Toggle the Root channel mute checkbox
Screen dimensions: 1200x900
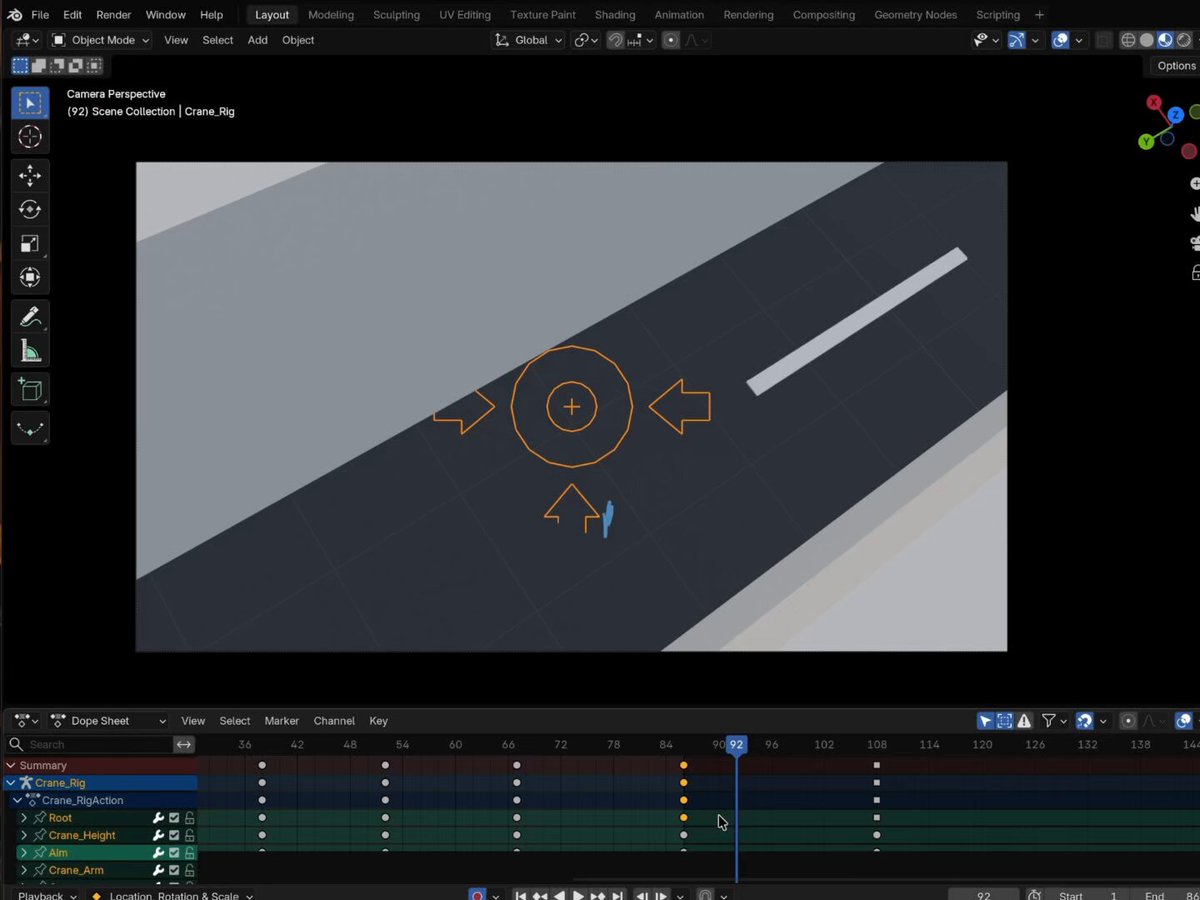pos(174,818)
